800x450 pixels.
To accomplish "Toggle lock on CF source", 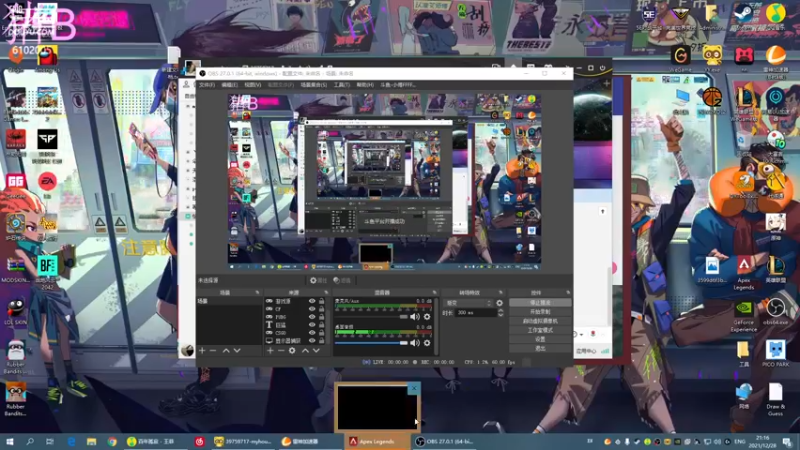I will [x=321, y=309].
